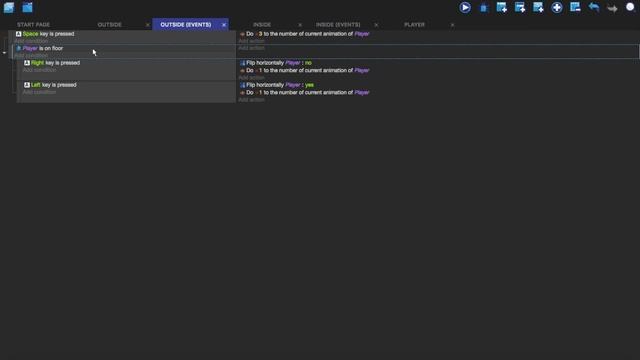
Task: Add action below 'Flip horizontally Player: yes' event
Action: pos(251,100)
